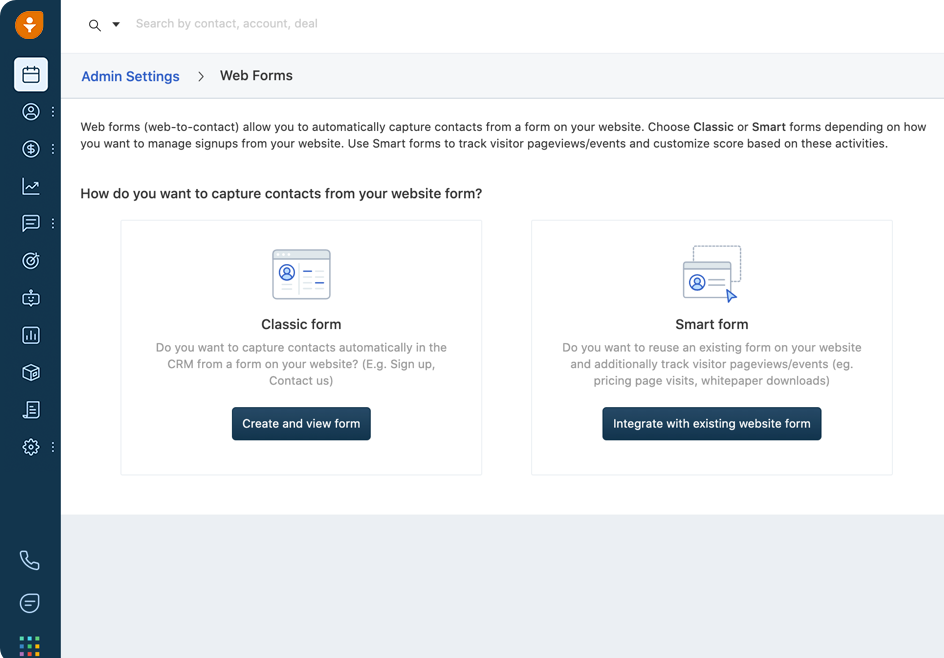Screen dimensions: 944x658
Task: Open the Phone calling panel
Action: coord(30,560)
